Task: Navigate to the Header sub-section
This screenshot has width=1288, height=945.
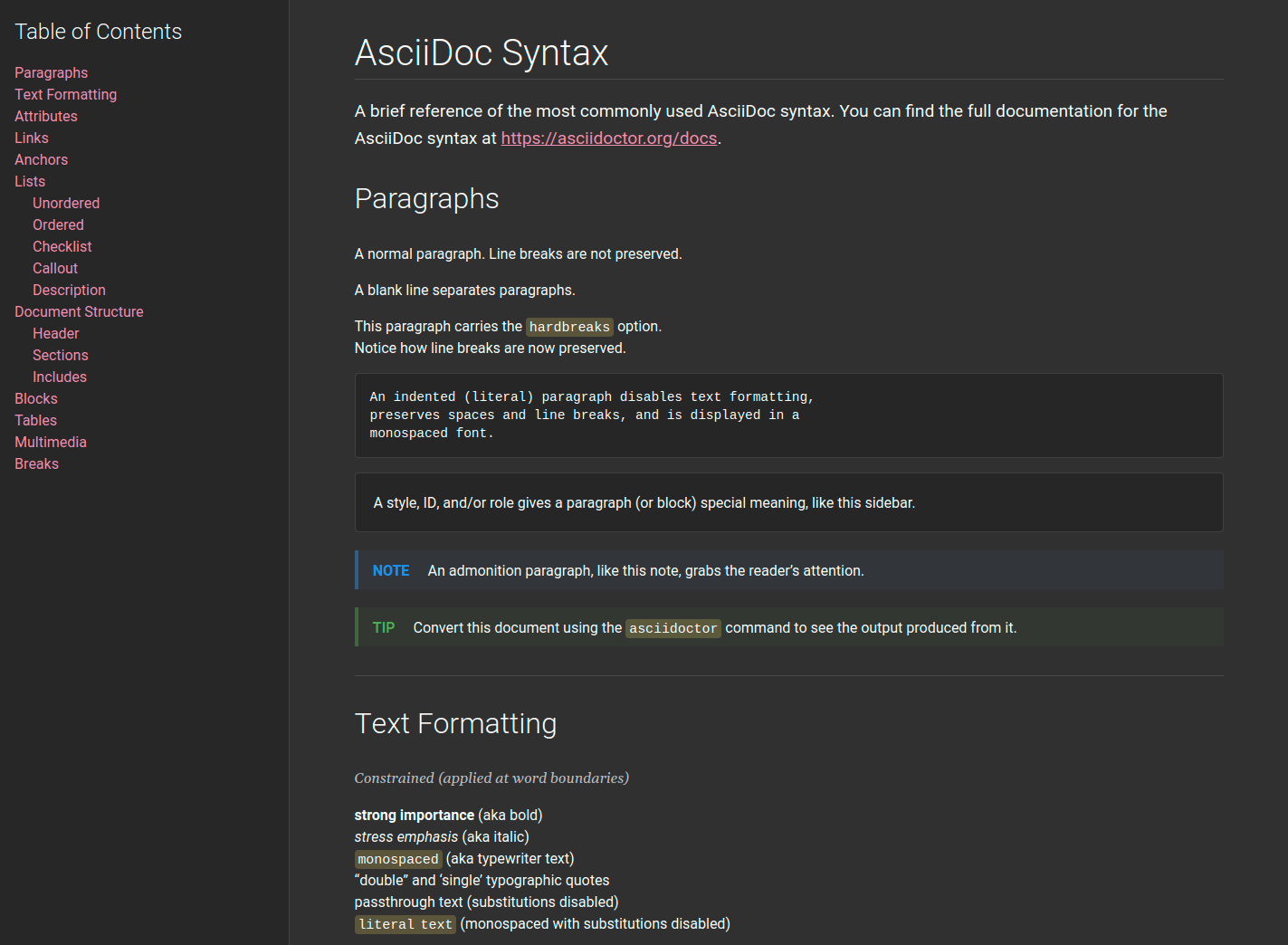Action: [x=55, y=333]
